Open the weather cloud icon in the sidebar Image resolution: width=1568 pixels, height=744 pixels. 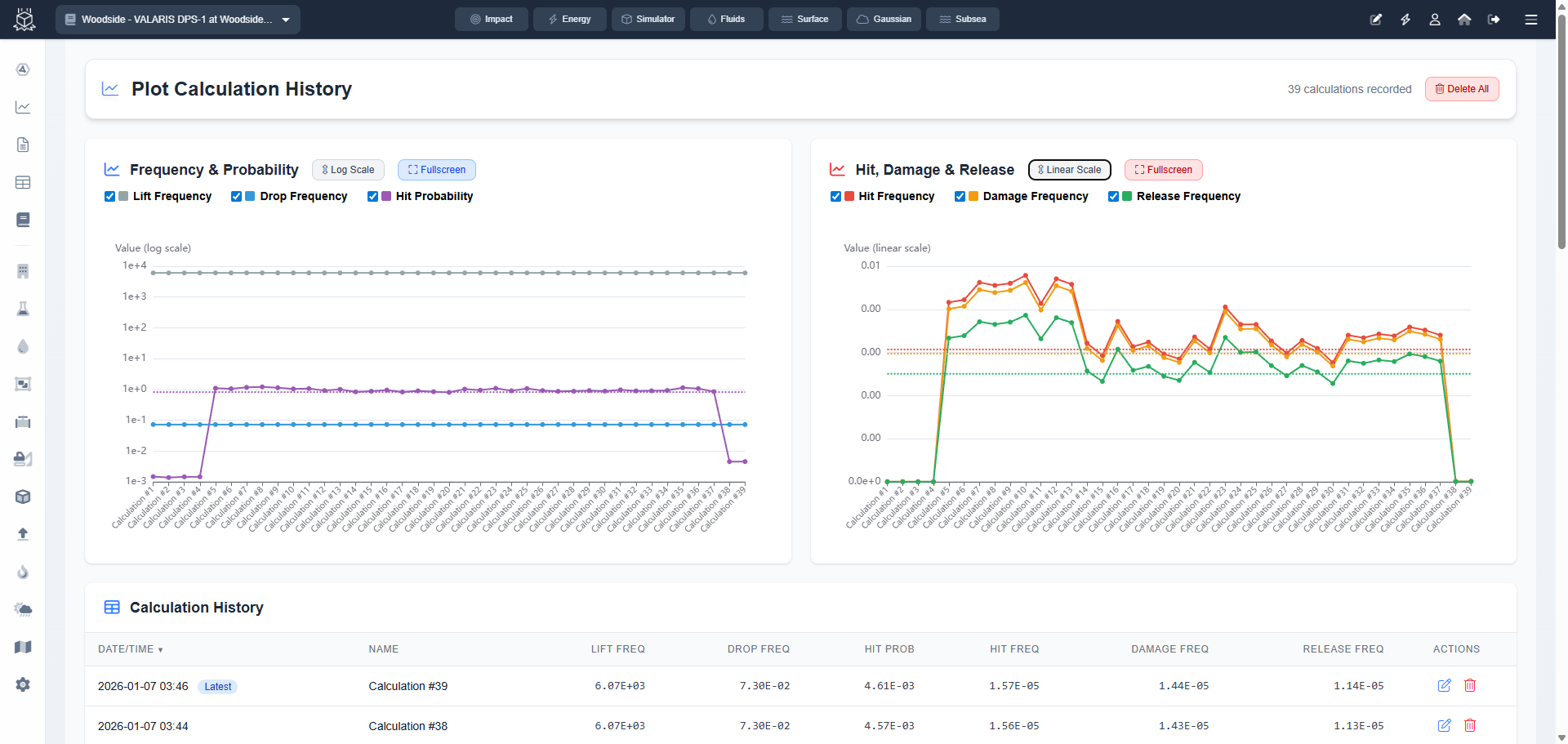tap(23, 609)
